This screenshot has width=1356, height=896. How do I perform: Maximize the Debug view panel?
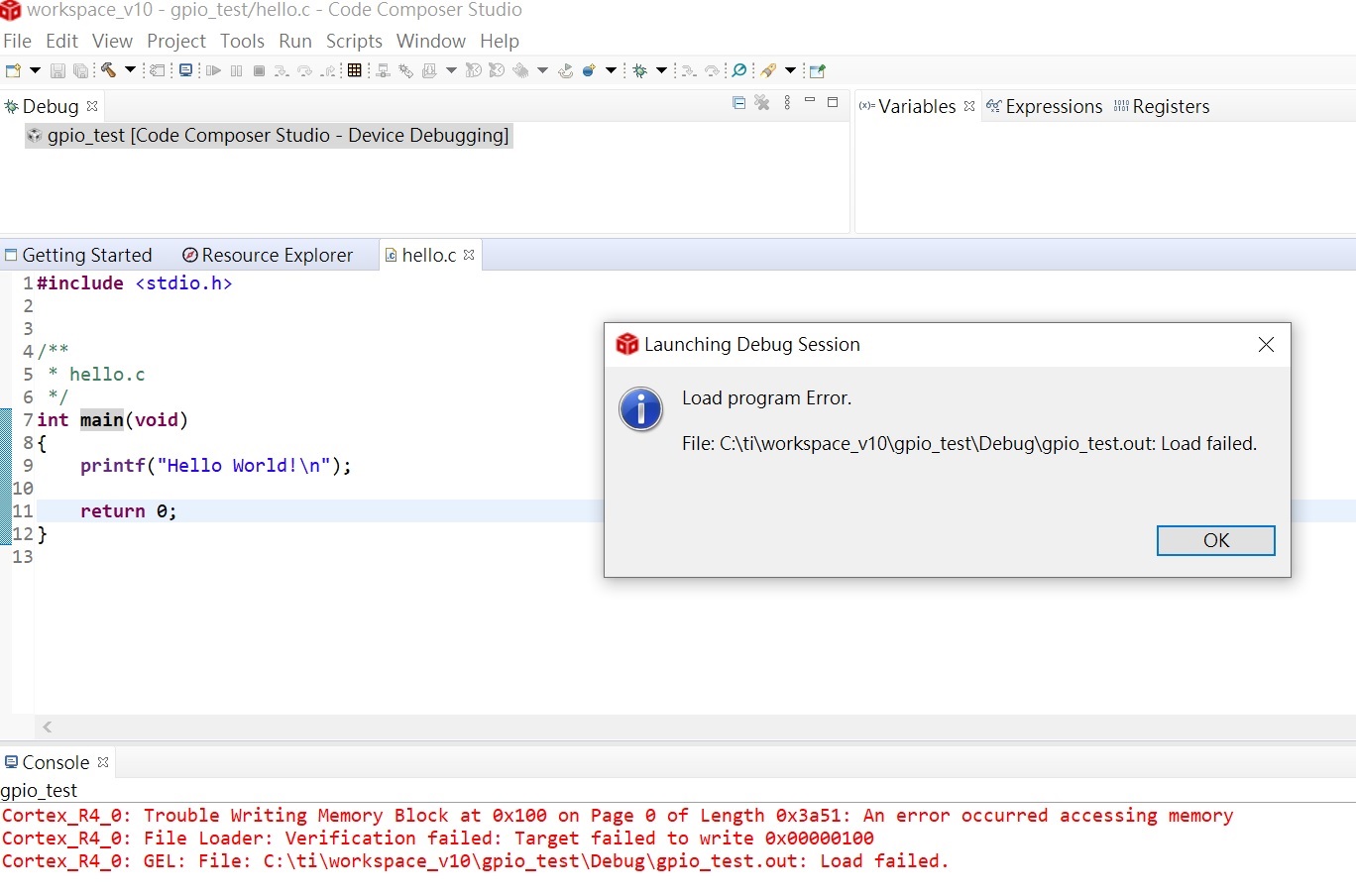coord(833,101)
